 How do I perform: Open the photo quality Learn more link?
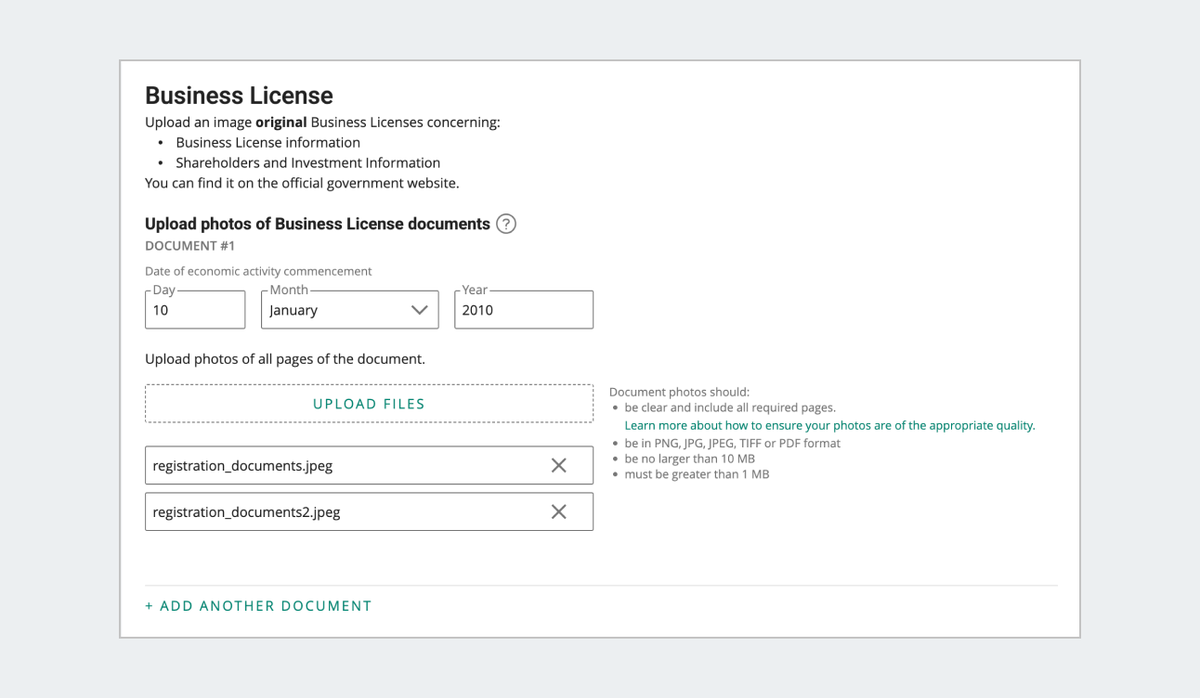[829, 425]
